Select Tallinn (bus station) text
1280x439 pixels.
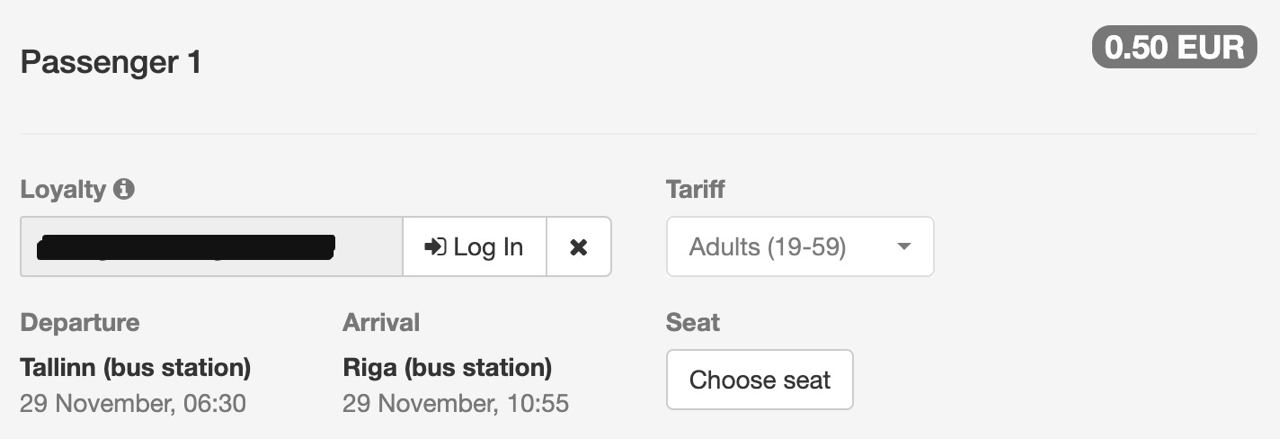click(x=136, y=368)
